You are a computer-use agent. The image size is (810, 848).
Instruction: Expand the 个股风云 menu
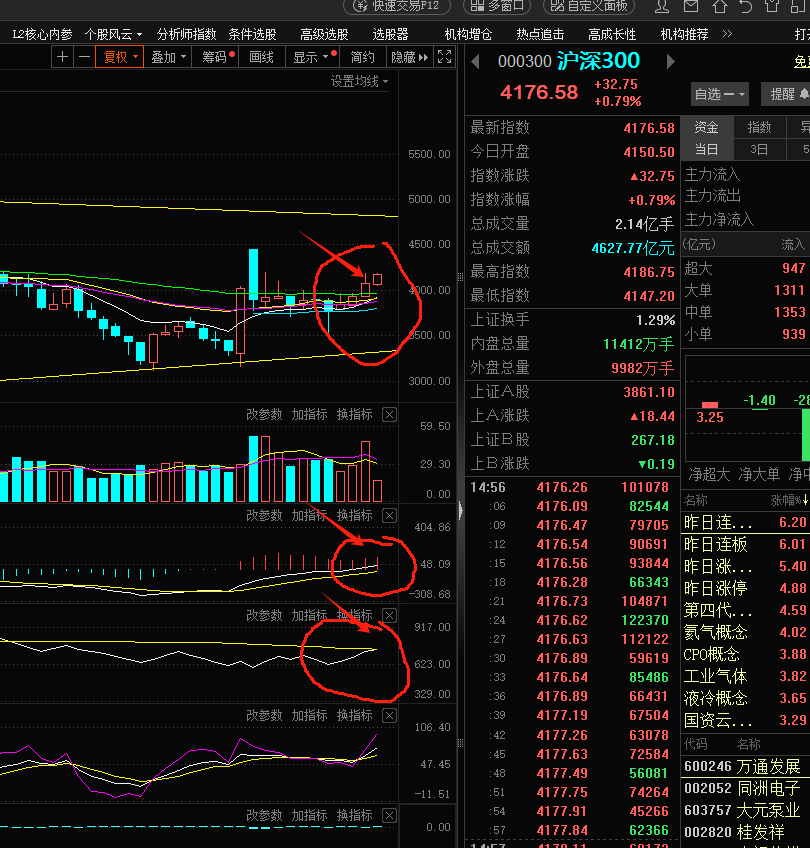(114, 35)
